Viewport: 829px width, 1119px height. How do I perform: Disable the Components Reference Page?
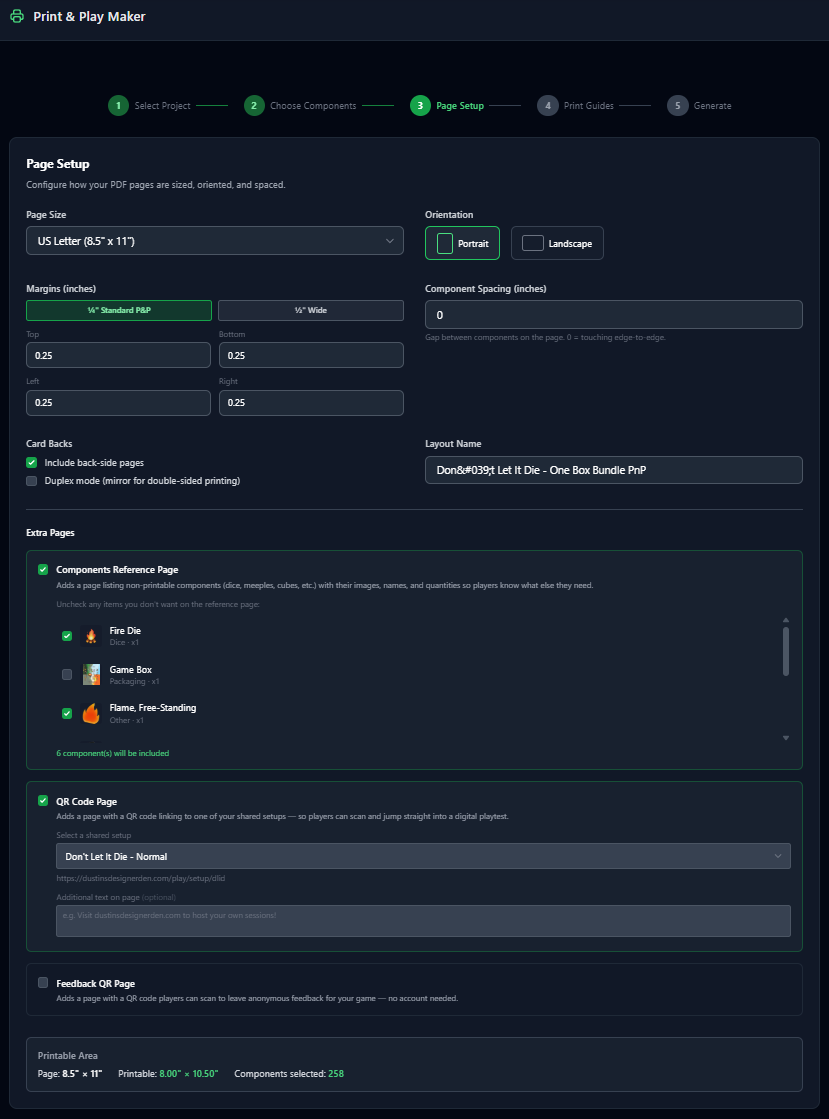(x=42, y=569)
